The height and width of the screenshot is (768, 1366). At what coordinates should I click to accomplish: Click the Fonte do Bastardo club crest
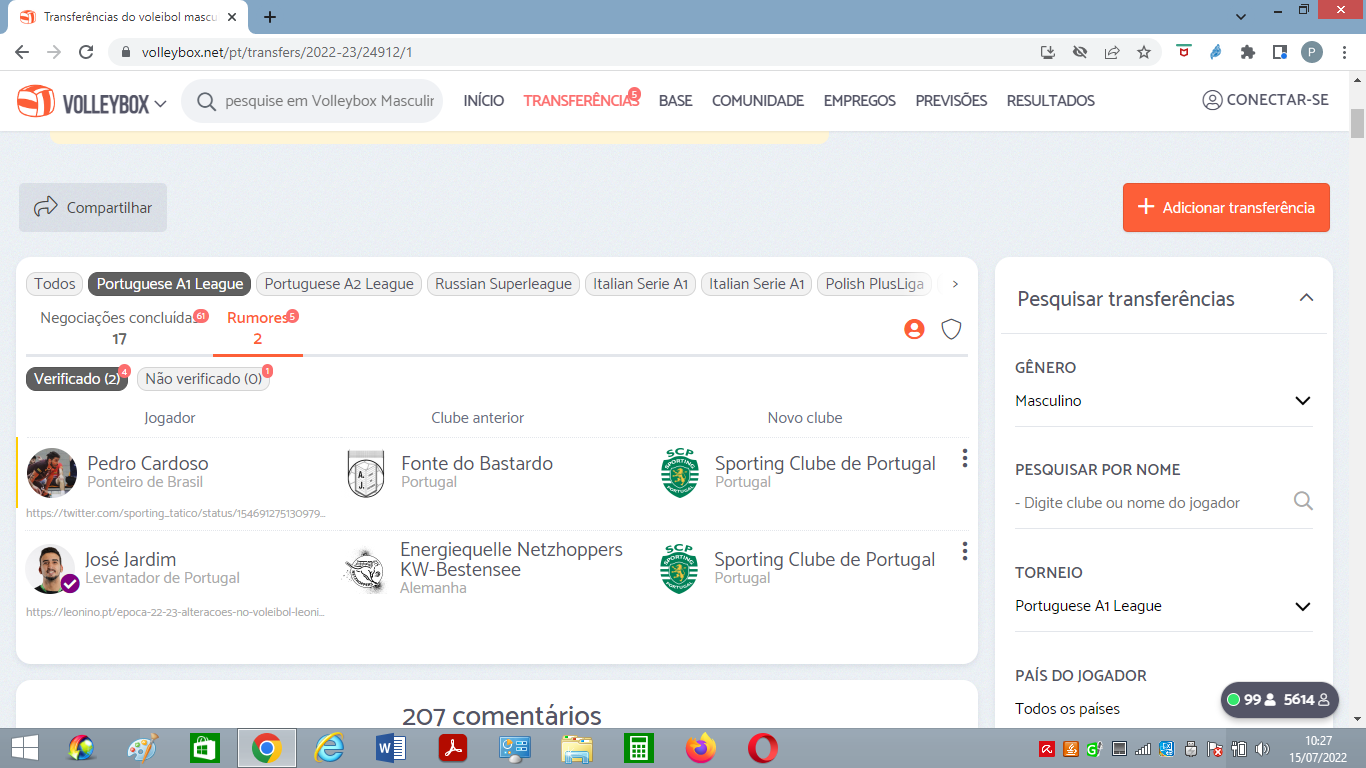point(365,473)
